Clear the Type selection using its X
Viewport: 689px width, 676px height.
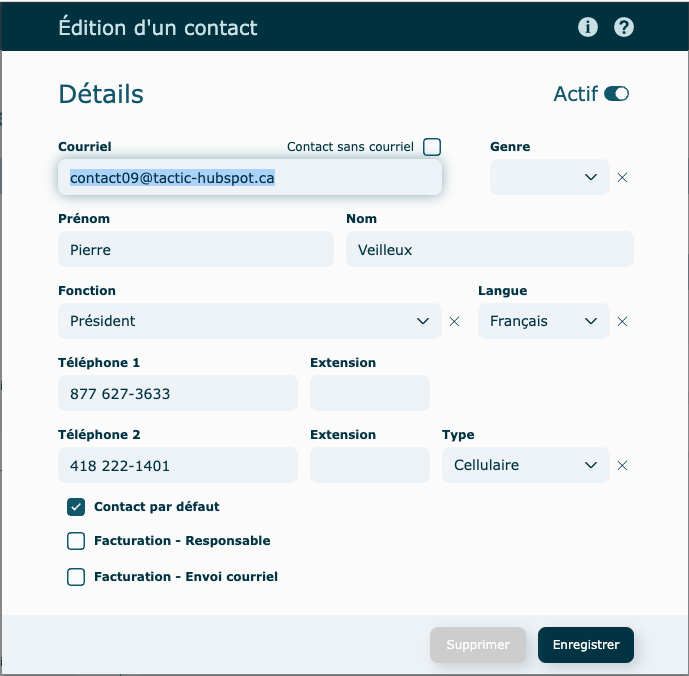[x=622, y=465]
